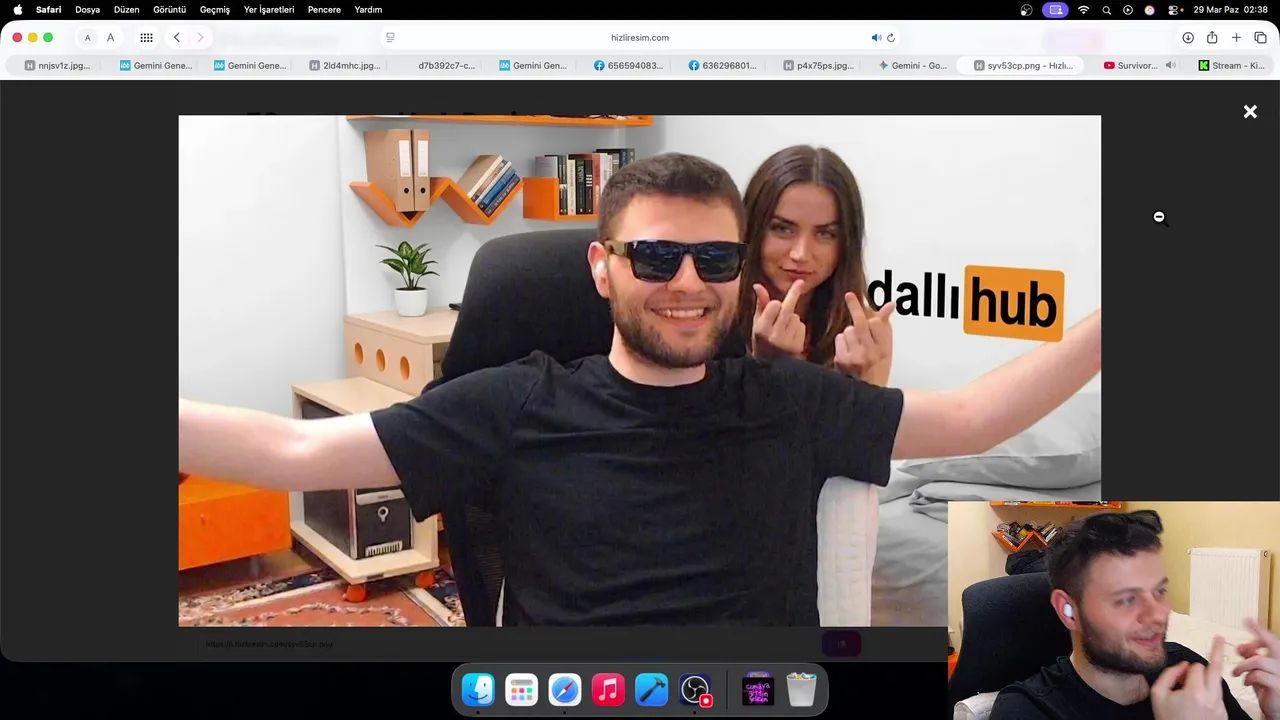Switch to the nnjsv1z.jpg tab
This screenshot has height=720, width=1280.
click(57, 66)
